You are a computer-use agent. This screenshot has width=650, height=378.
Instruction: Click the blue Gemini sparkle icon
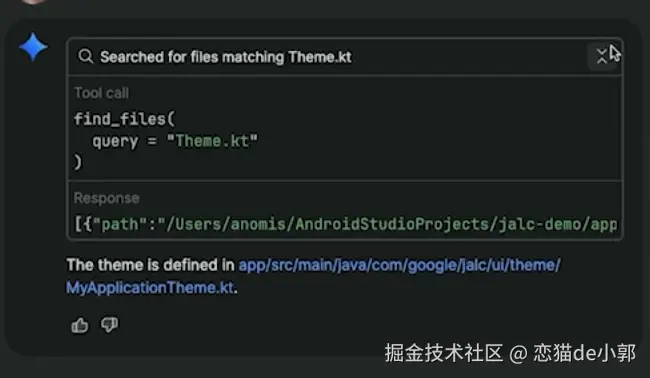(33, 47)
